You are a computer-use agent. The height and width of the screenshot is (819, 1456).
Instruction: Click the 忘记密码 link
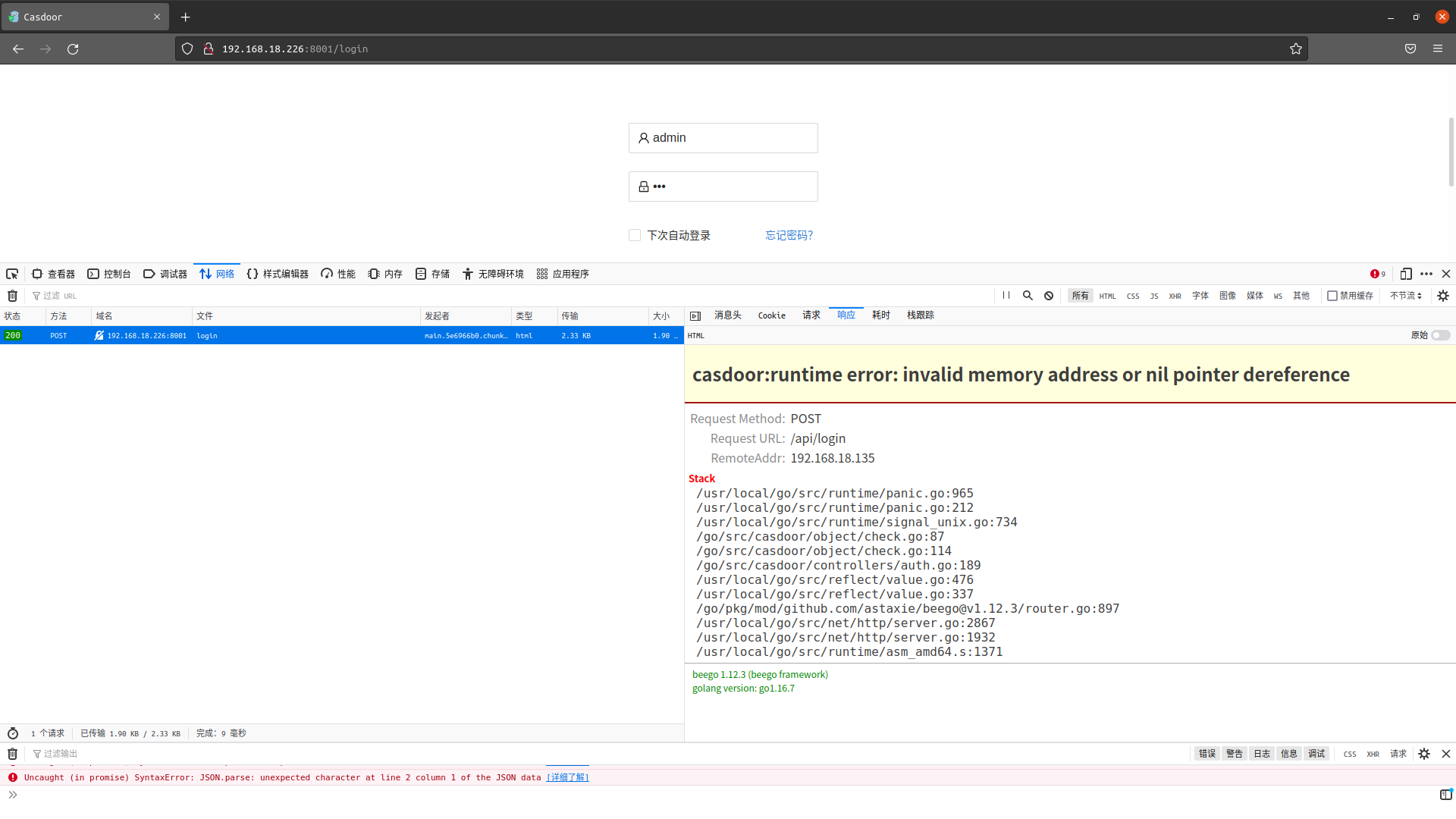coord(789,235)
